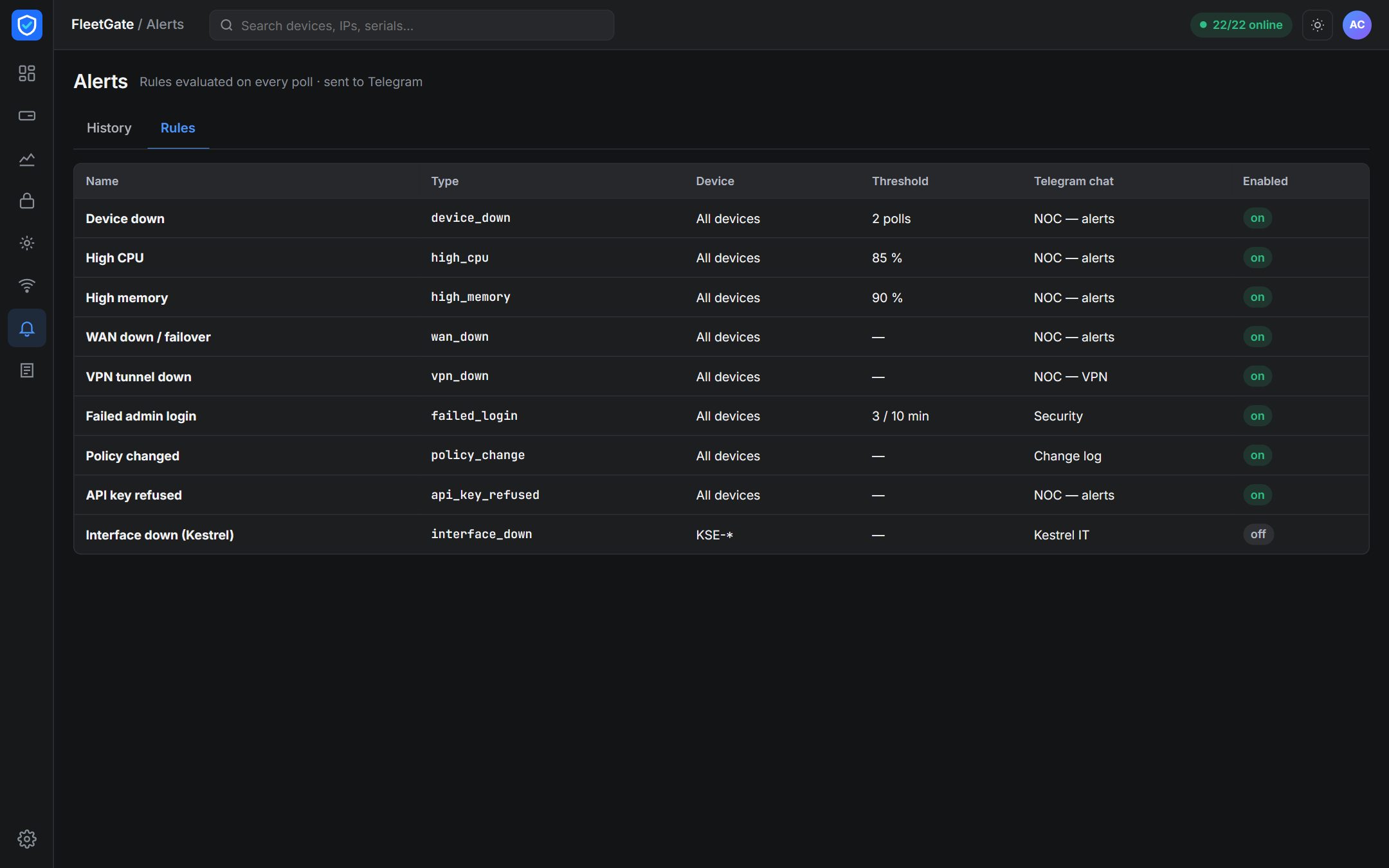Viewport: 1389px width, 868px height.
Task: Click the policy_change type cell
Action: pyautogui.click(x=478, y=455)
